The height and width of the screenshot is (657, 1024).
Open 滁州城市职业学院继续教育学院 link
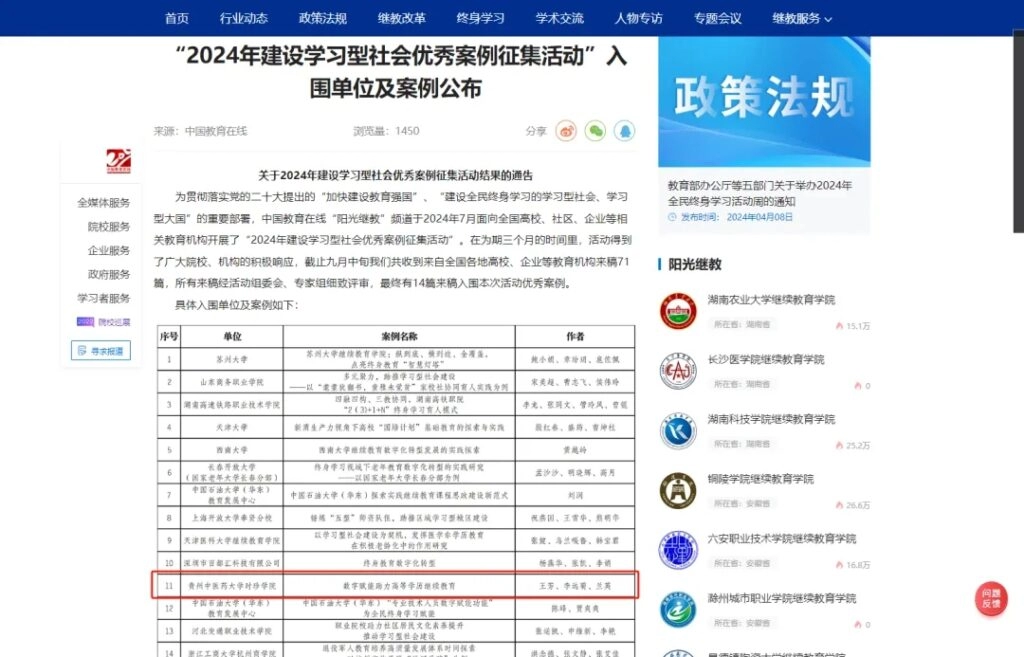pyautogui.click(x=782, y=598)
